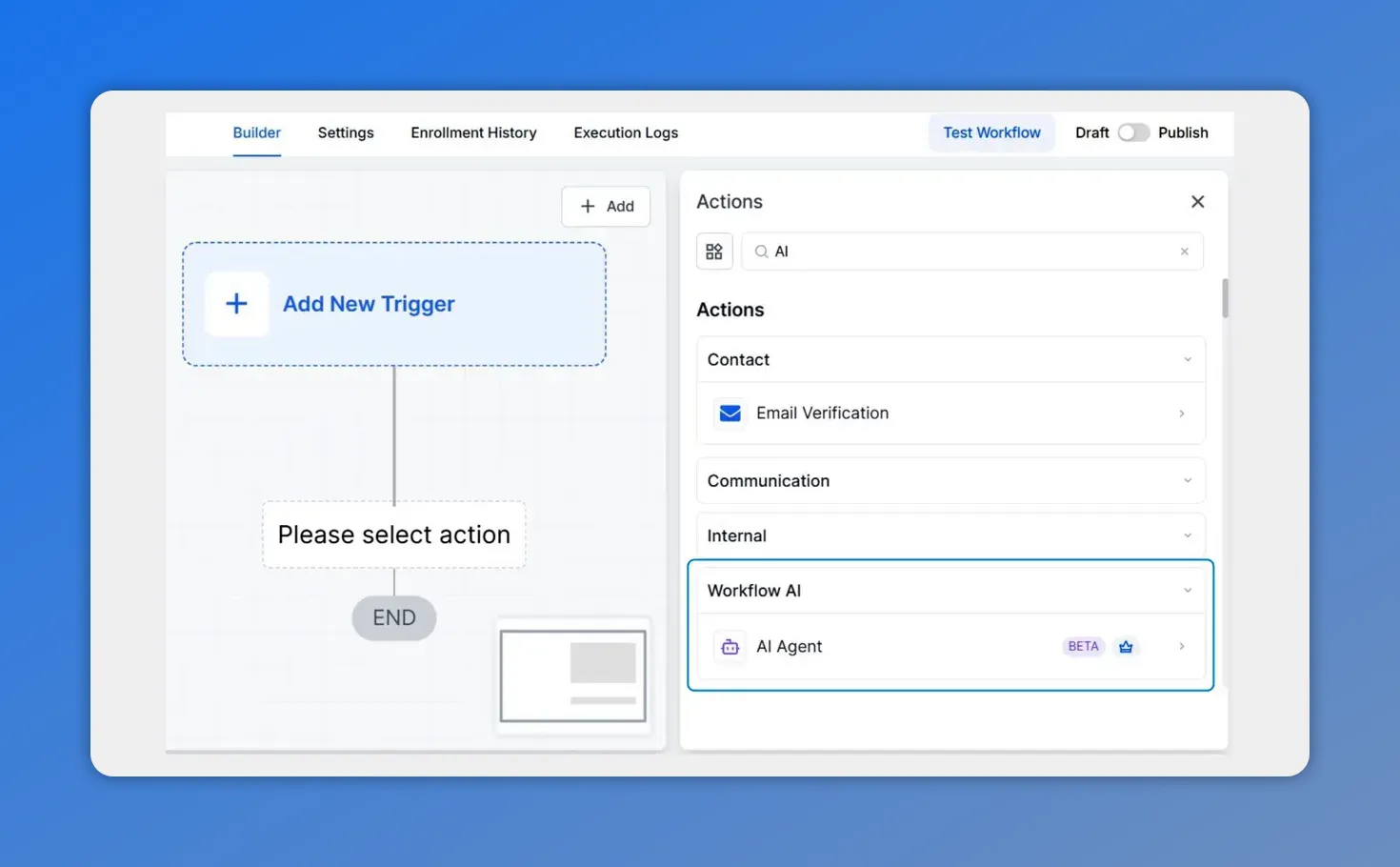The height and width of the screenshot is (867, 1400).
Task: Toggle the Draft/Publish switch
Action: click(1133, 132)
